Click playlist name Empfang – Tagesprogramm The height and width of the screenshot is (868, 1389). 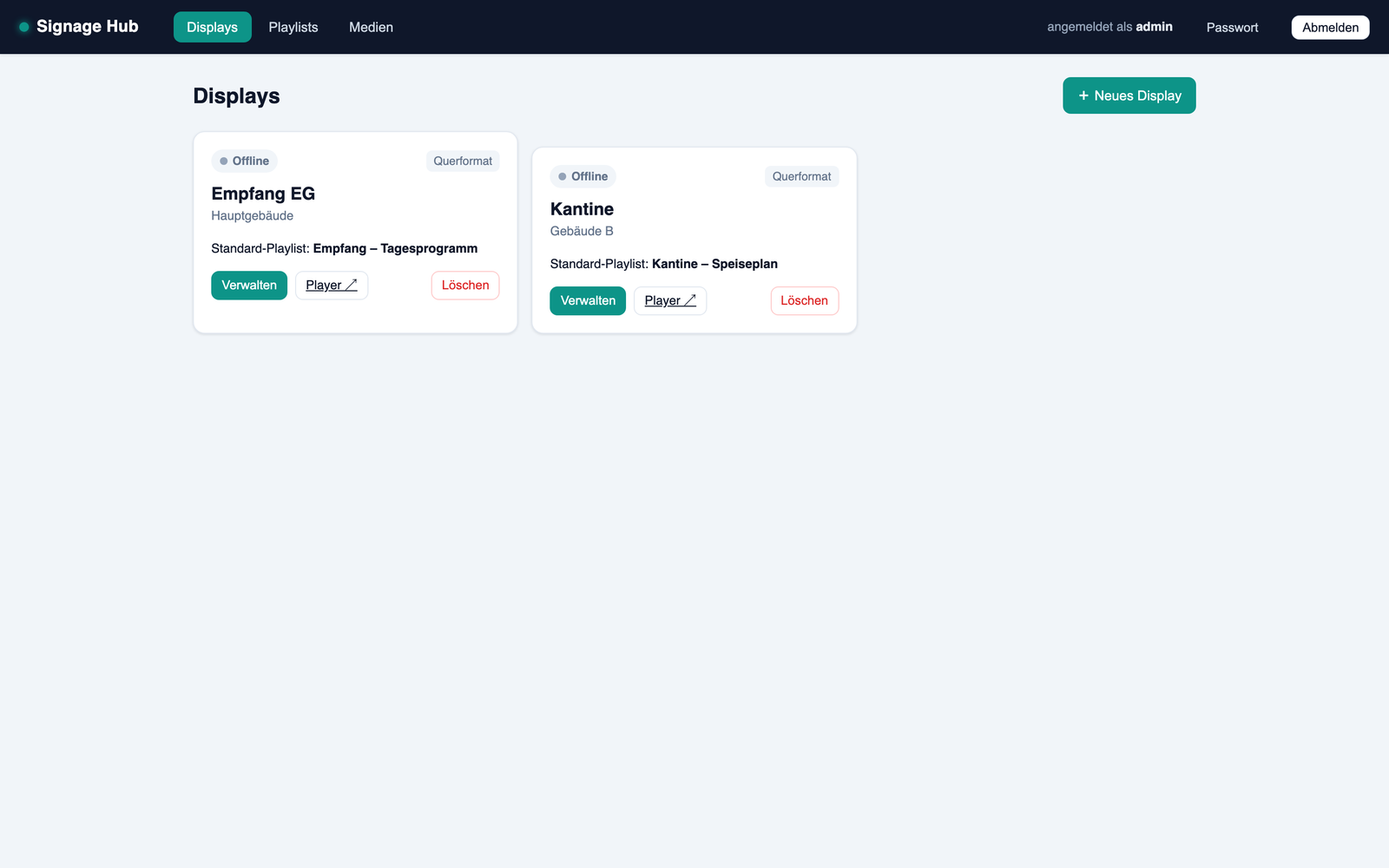pyautogui.click(x=395, y=248)
